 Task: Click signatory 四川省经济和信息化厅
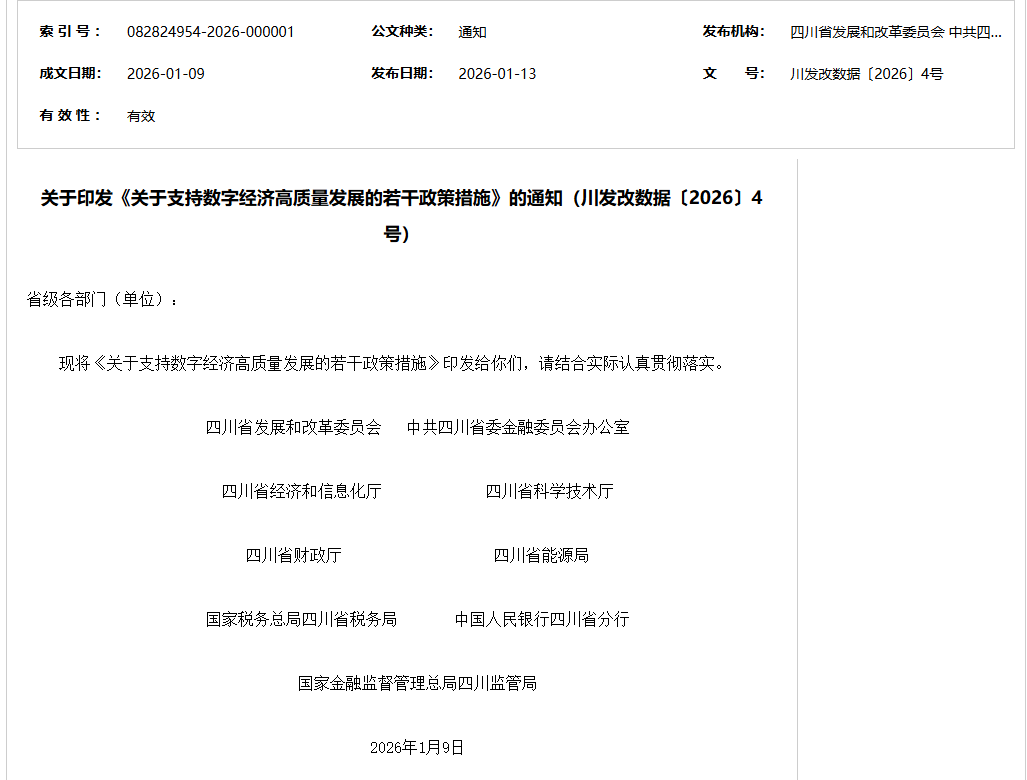pos(301,491)
